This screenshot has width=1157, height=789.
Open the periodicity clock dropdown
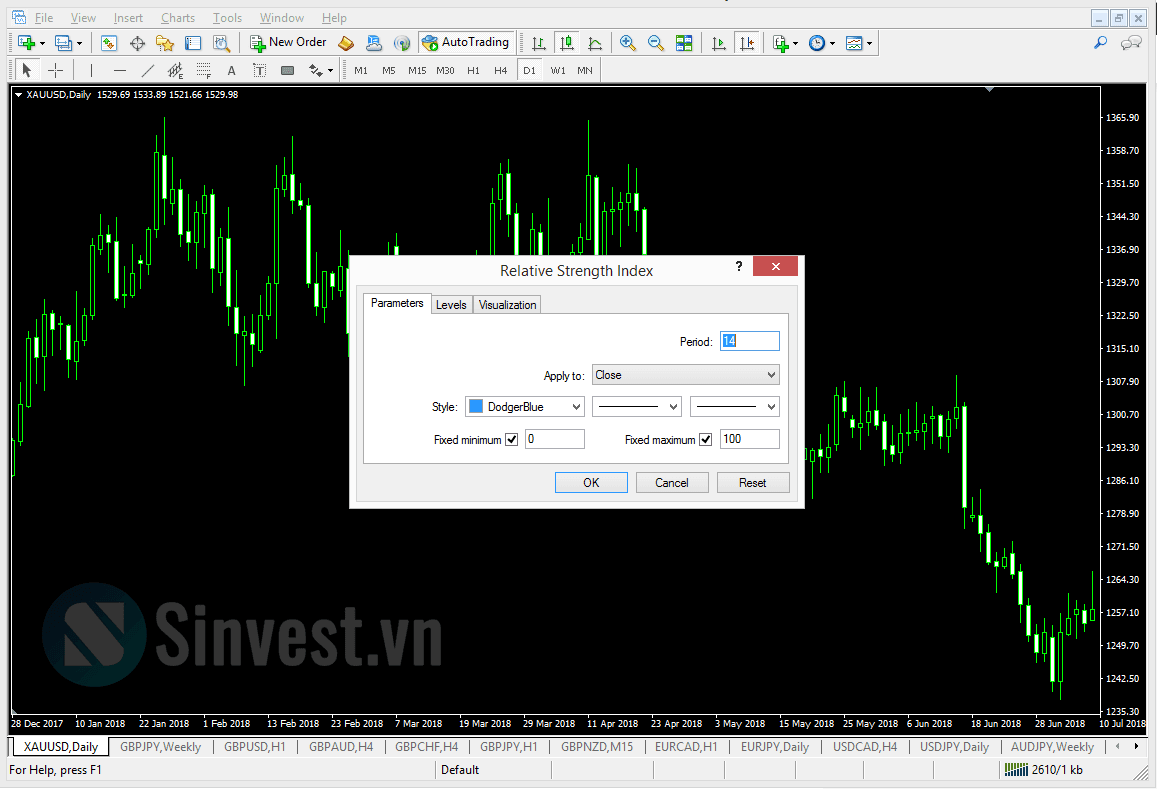[821, 44]
